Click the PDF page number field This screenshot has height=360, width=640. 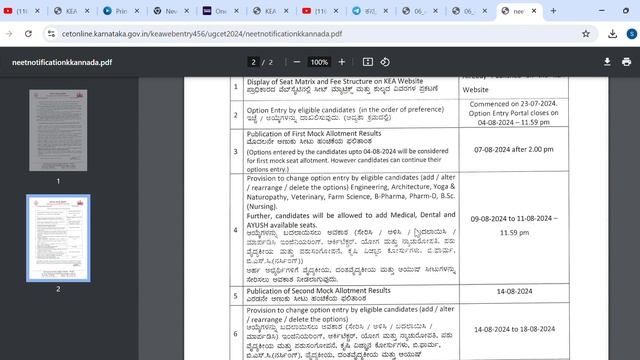pyautogui.click(x=253, y=62)
